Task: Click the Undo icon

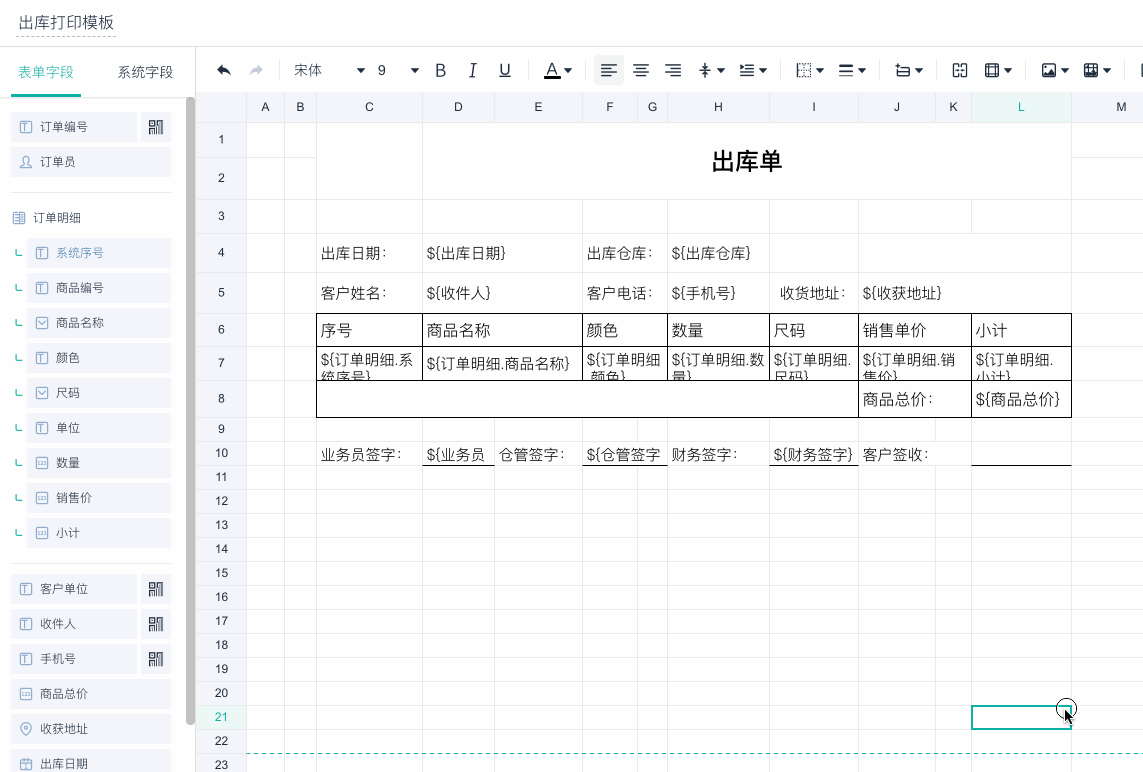Action: point(222,70)
